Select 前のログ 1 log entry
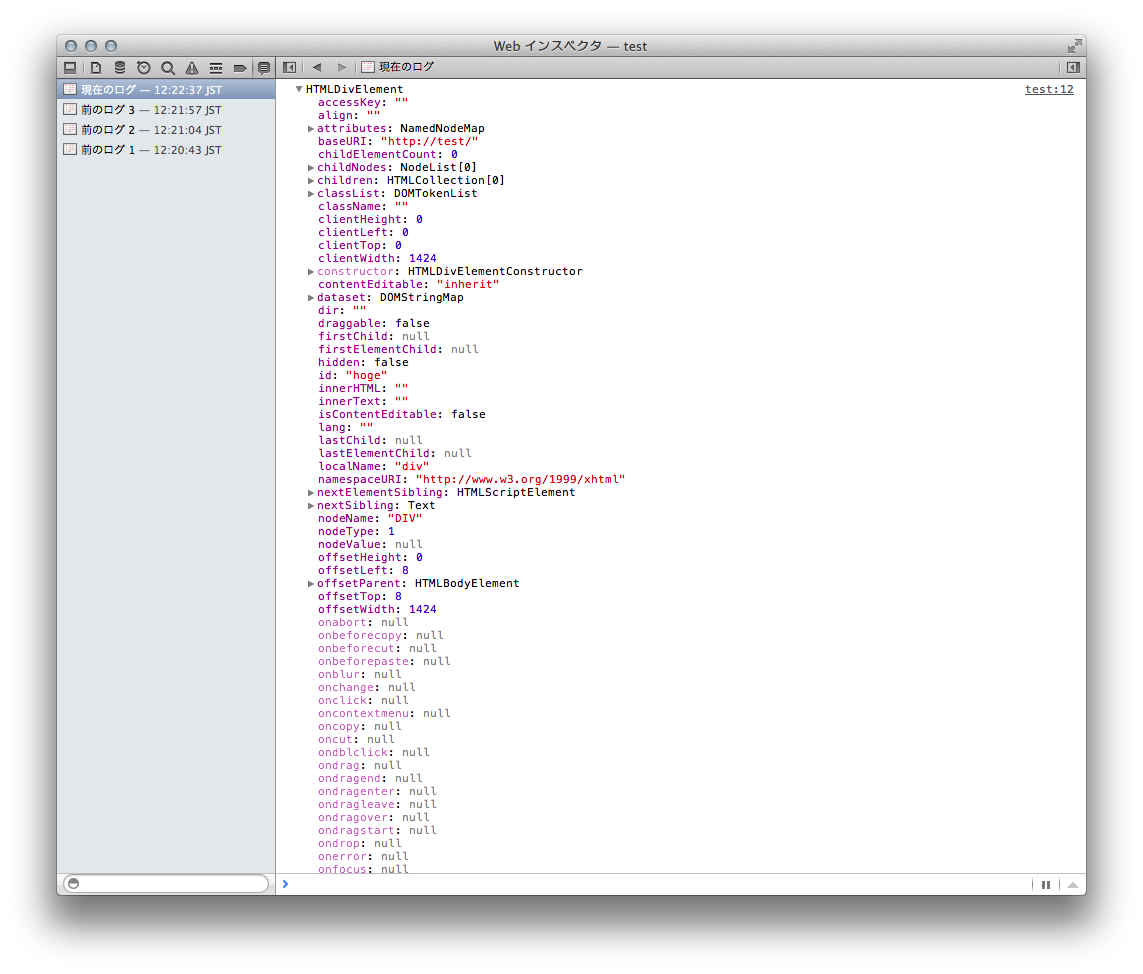 (x=150, y=150)
